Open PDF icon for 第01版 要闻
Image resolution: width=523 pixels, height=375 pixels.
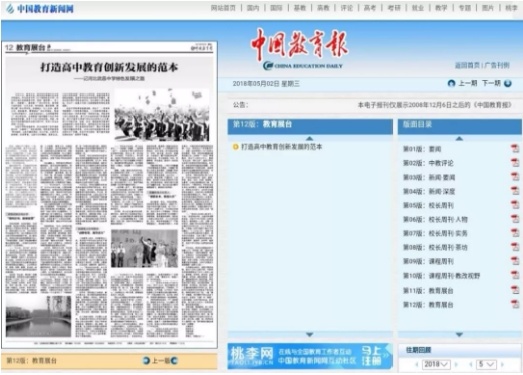pyautogui.click(x=515, y=148)
